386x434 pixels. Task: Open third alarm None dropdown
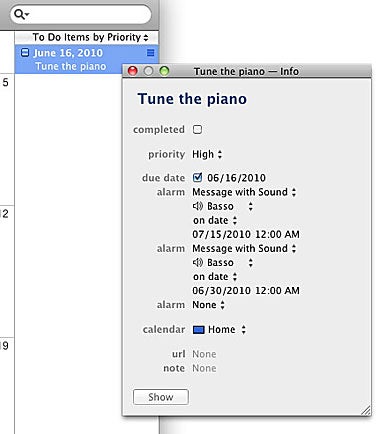tap(208, 305)
